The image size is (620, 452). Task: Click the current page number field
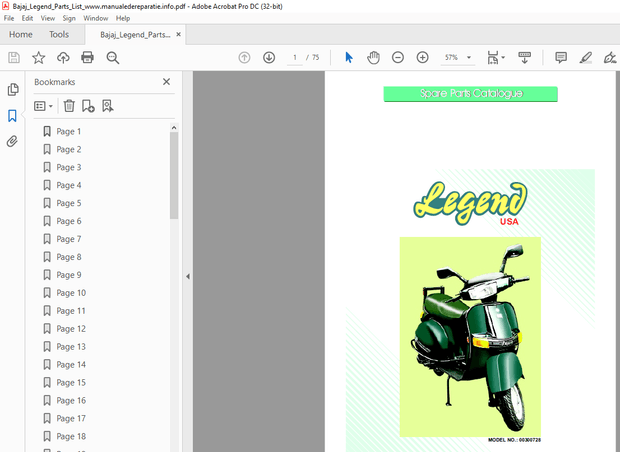pyautogui.click(x=295, y=58)
